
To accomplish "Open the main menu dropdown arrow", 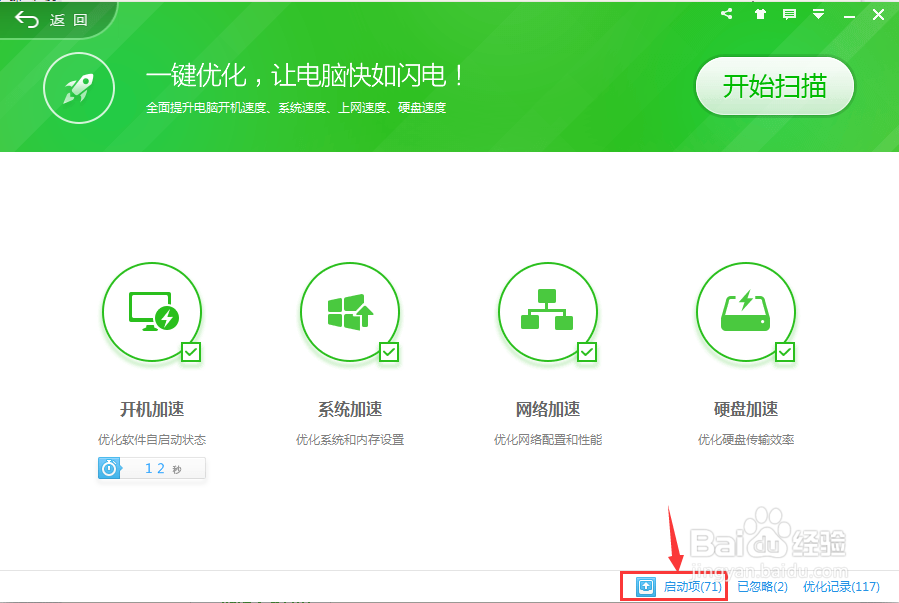I will tap(819, 14).
